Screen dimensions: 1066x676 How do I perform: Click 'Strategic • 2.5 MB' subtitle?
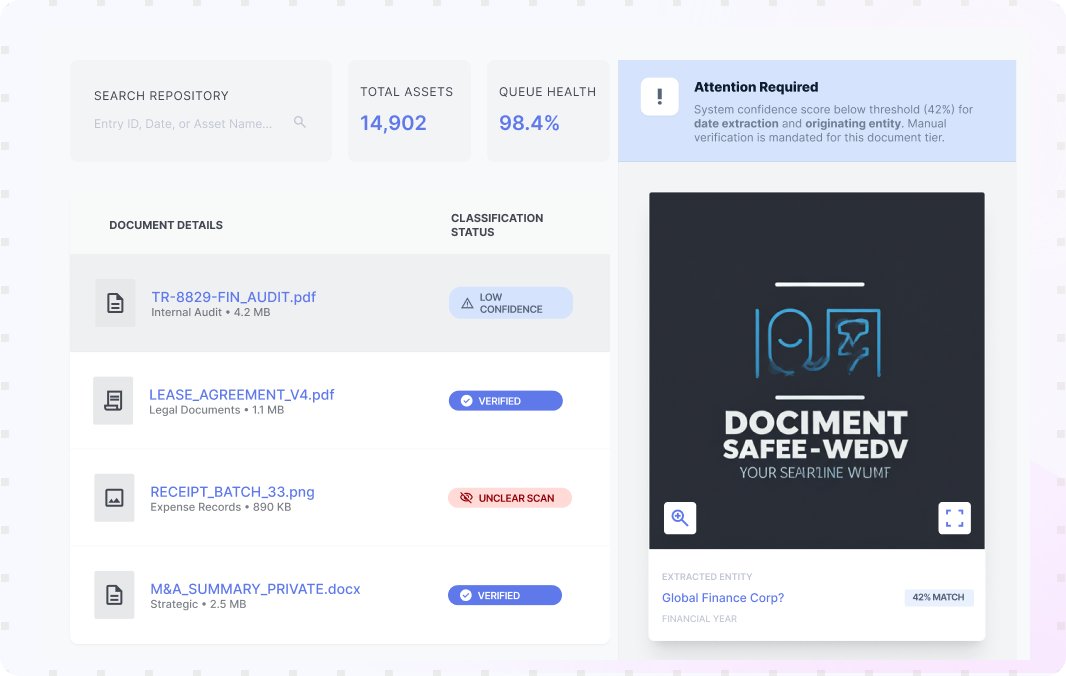coord(198,605)
